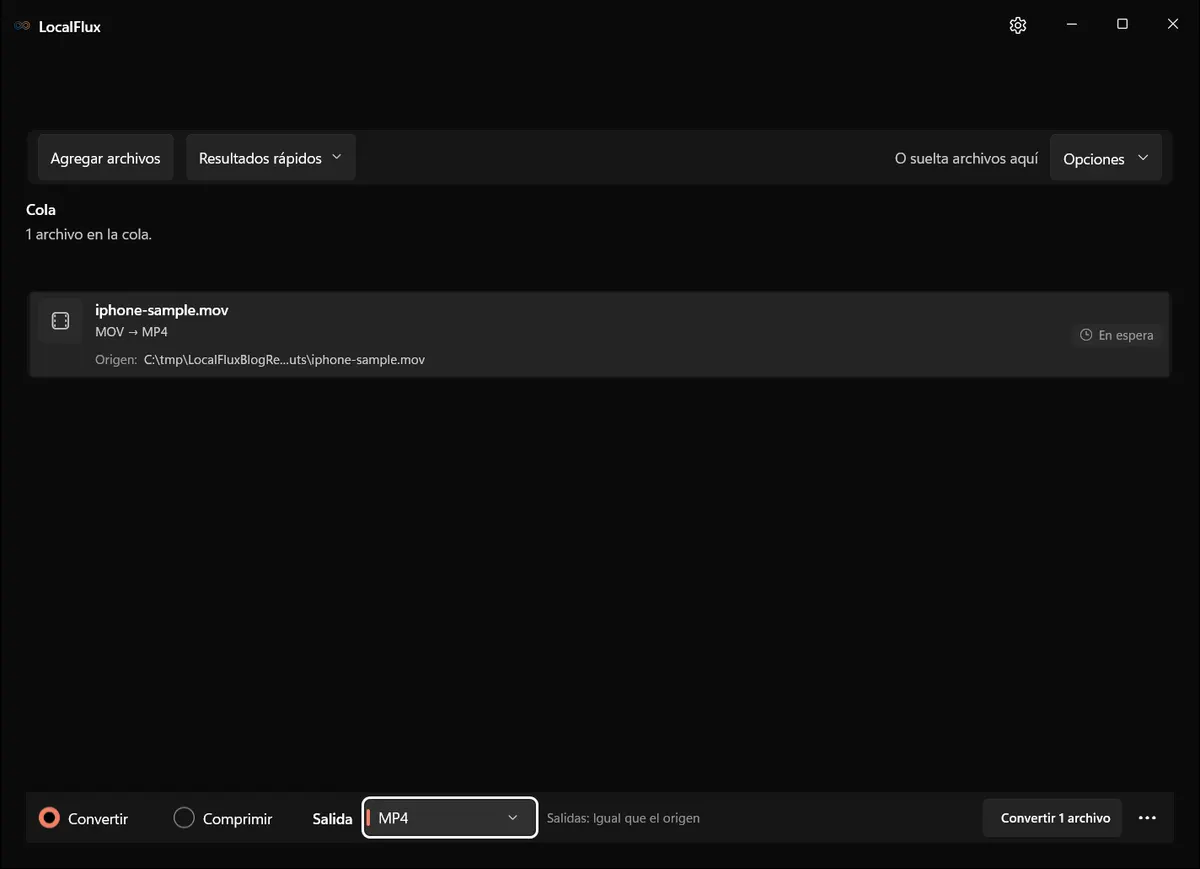Viewport: 1200px width, 869px height.
Task: Expand the Resultados rápidos dropdown
Action: (271, 158)
